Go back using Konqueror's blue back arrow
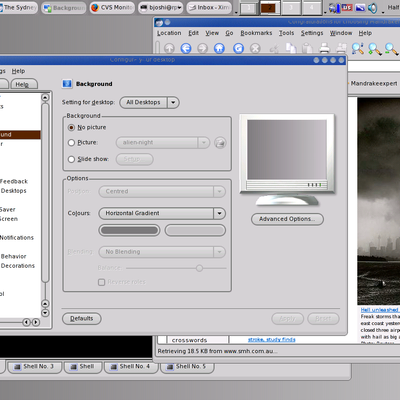Image resolution: width=400 pixels, height=400 pixels. click(186, 48)
